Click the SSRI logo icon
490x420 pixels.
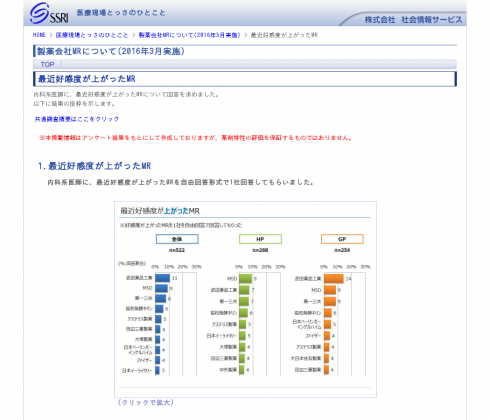49,13
